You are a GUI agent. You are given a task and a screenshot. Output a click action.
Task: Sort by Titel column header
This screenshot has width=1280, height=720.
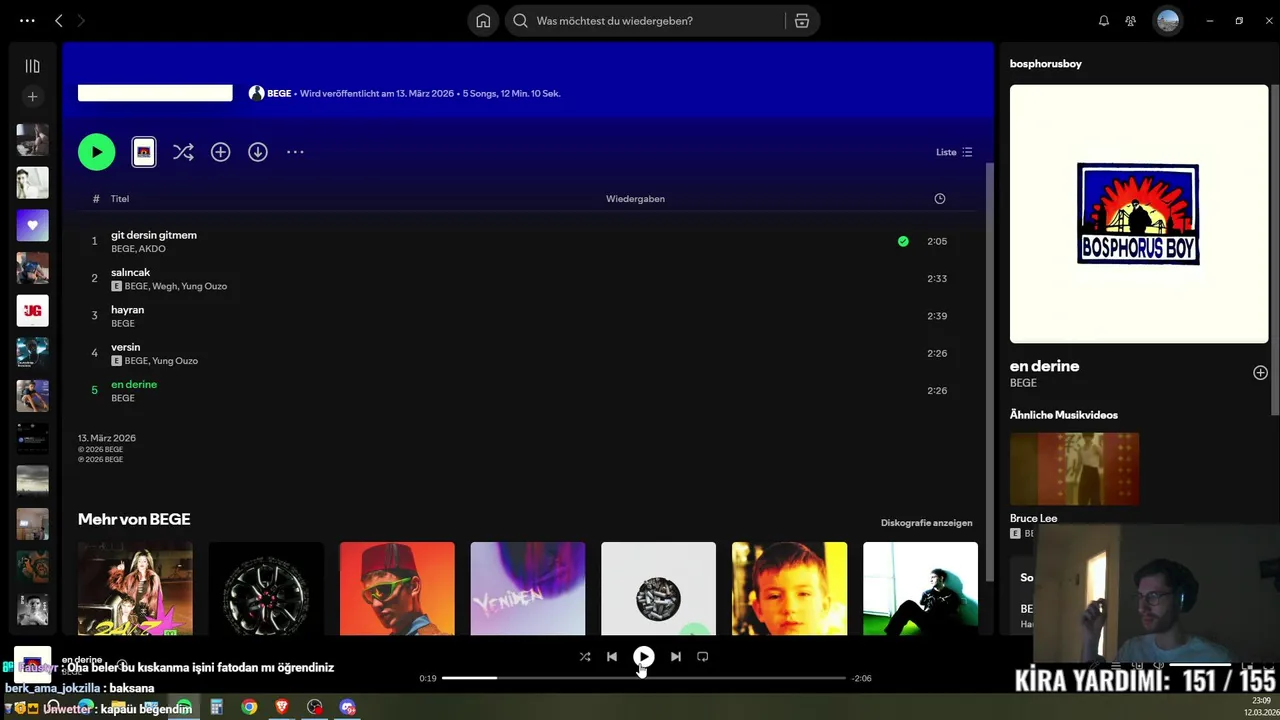click(120, 198)
